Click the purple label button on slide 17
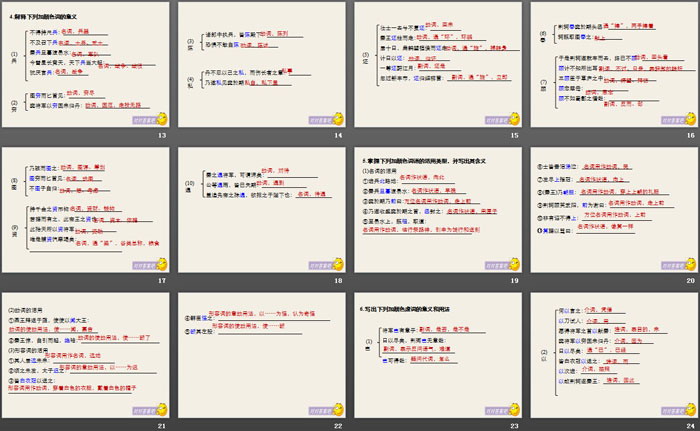 (144, 266)
